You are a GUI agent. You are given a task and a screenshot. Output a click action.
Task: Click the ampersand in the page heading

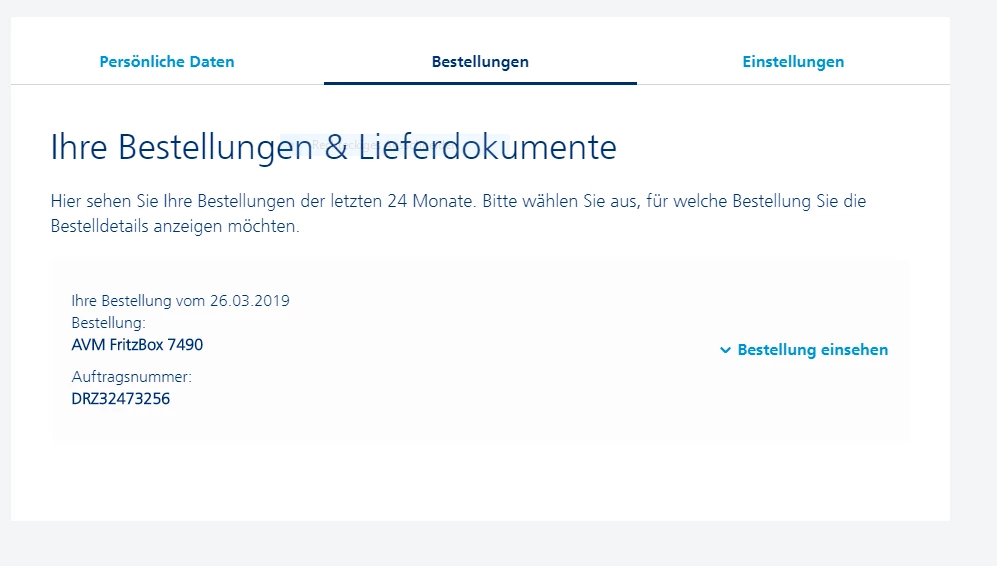click(x=336, y=149)
